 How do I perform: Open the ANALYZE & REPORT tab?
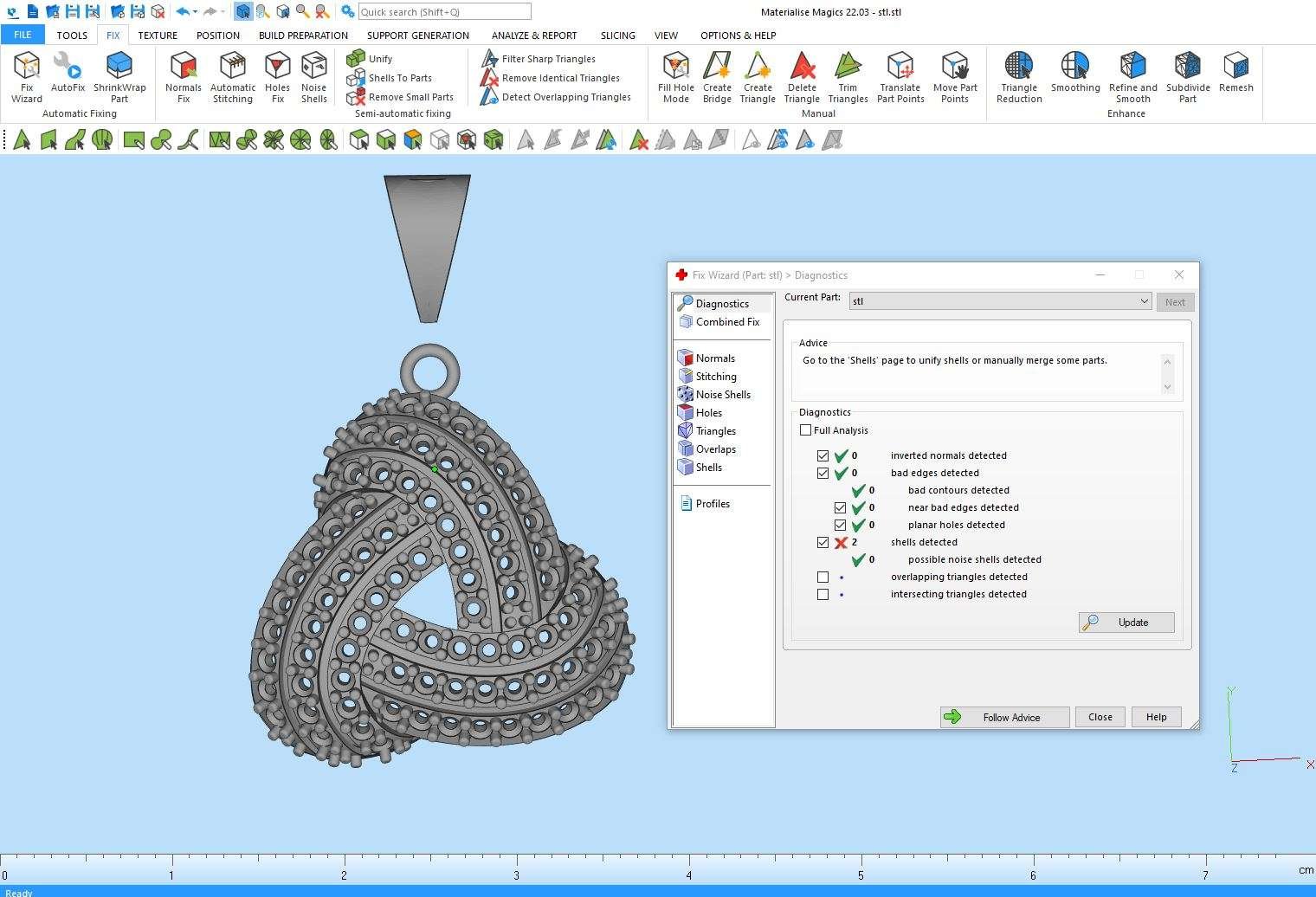coord(534,35)
